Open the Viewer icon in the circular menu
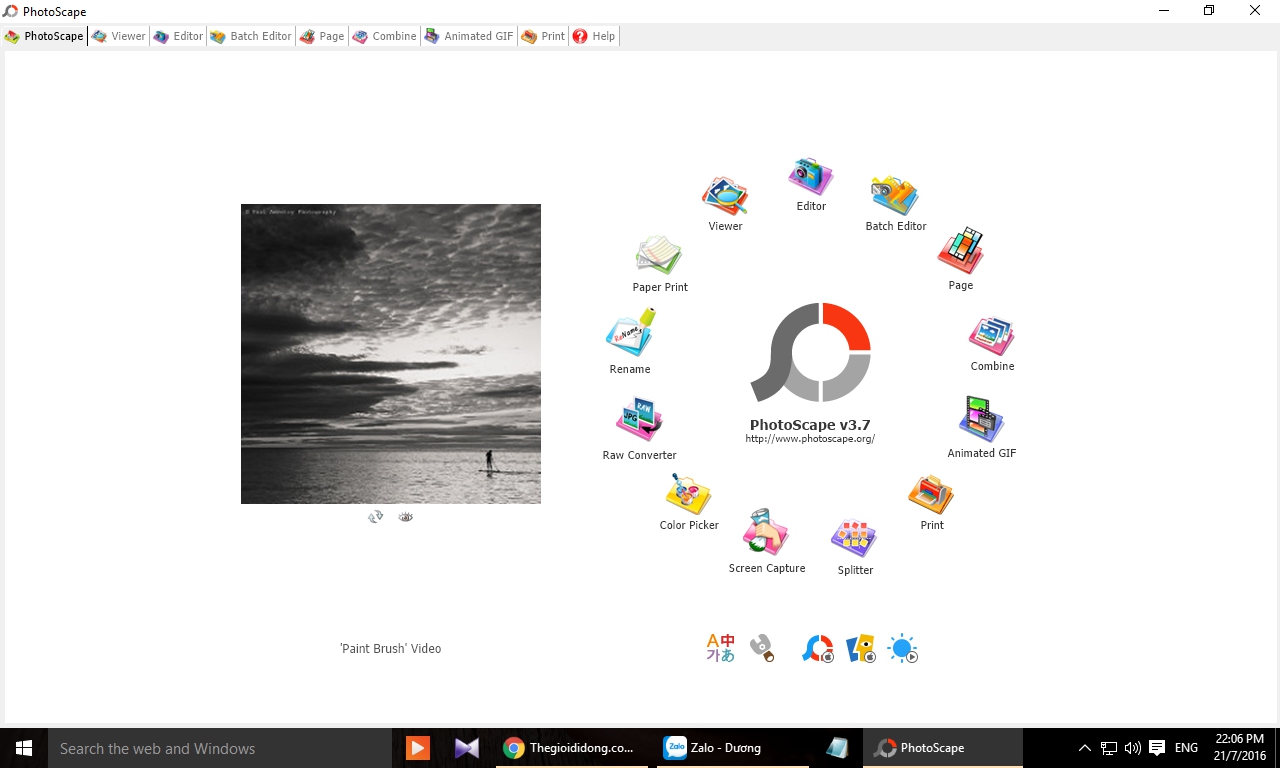This screenshot has width=1280, height=768. click(725, 197)
